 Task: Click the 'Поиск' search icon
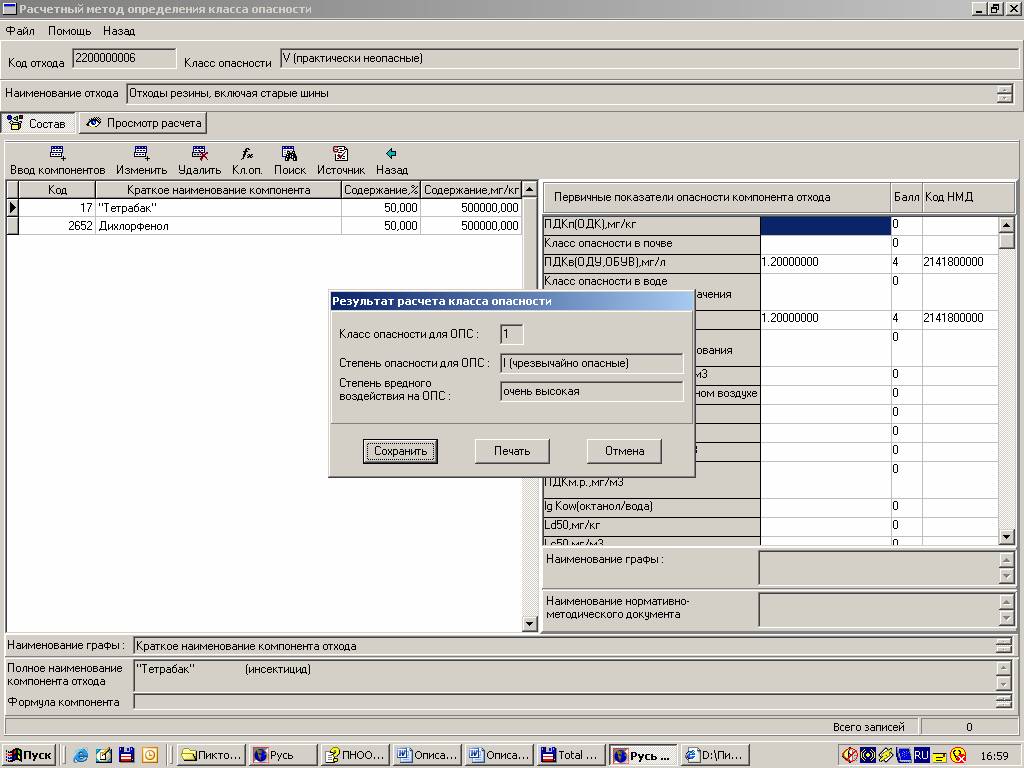pyautogui.click(x=289, y=154)
